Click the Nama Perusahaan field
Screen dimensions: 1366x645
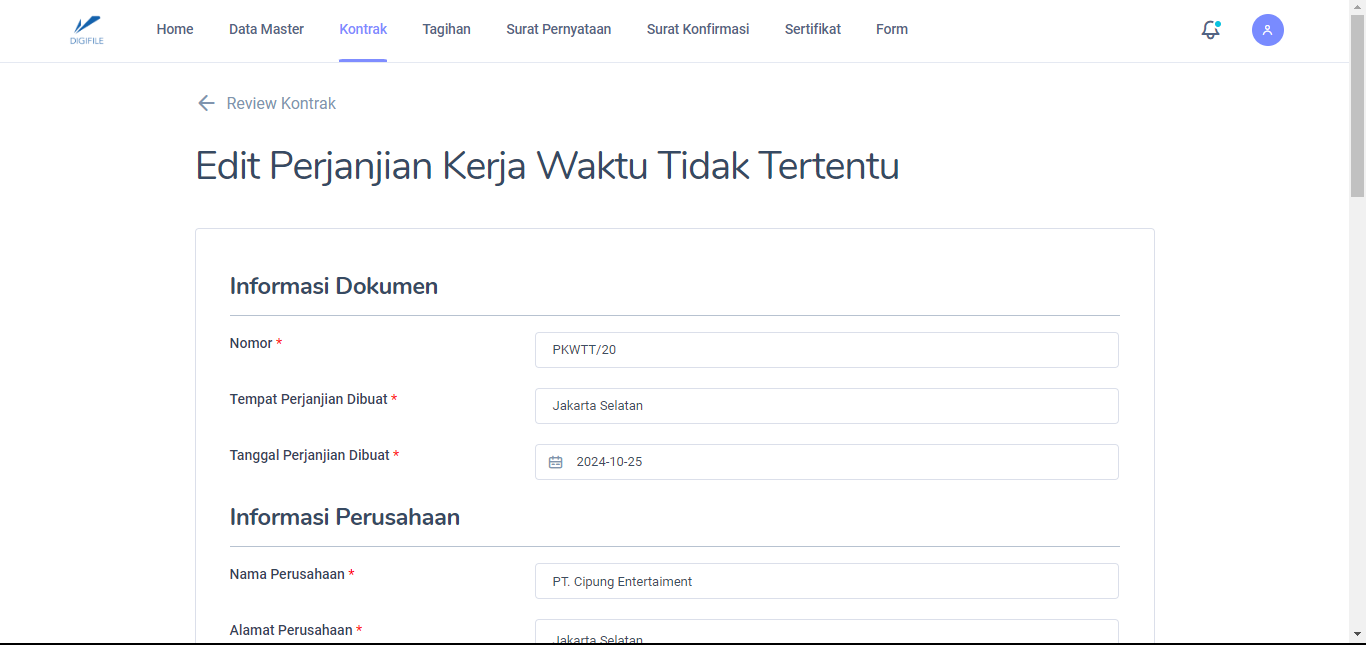pyautogui.click(x=826, y=581)
